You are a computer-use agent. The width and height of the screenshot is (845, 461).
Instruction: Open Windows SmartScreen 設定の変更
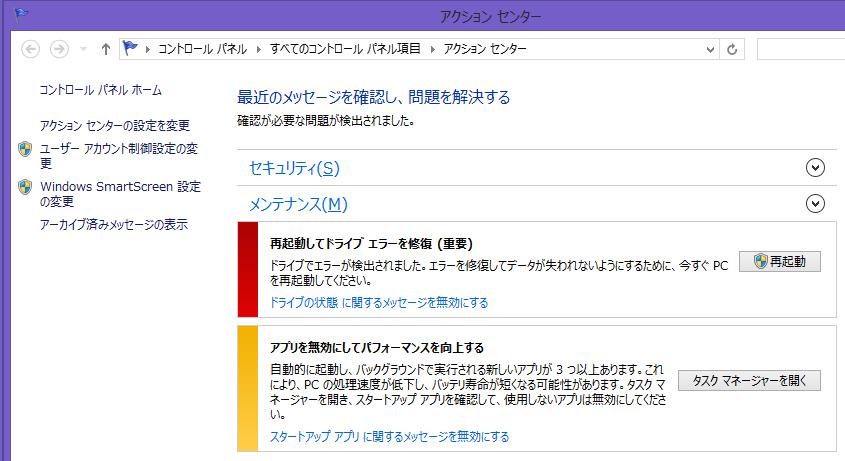[x=120, y=194]
